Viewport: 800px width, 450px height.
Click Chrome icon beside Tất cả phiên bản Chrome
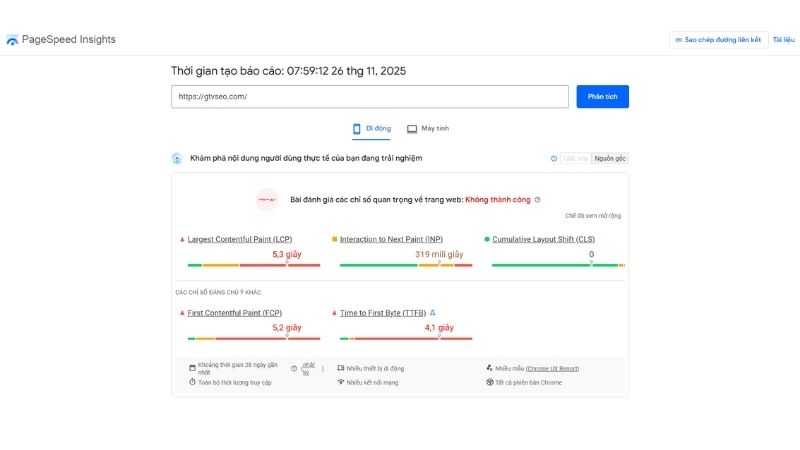pyautogui.click(x=490, y=382)
